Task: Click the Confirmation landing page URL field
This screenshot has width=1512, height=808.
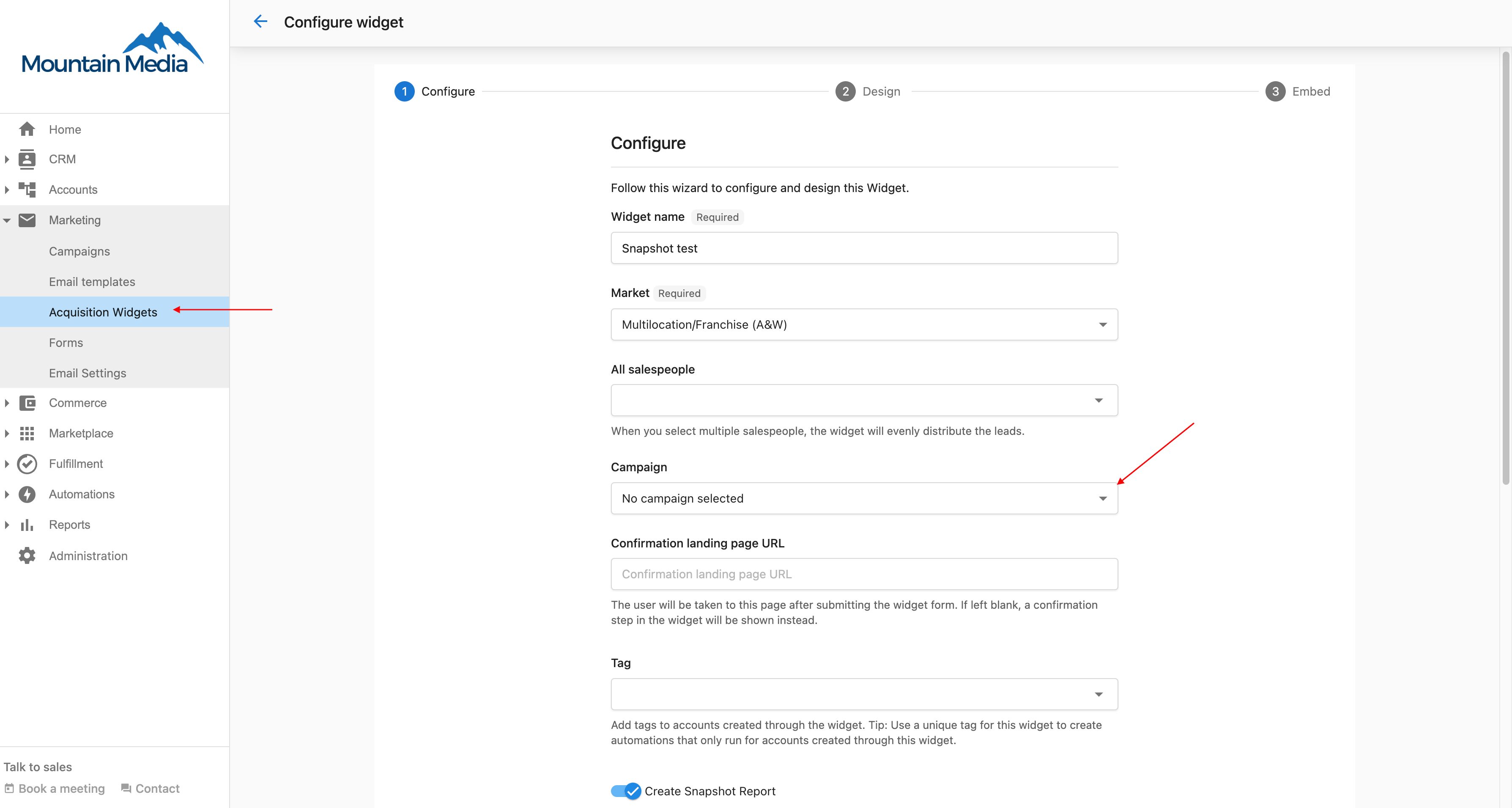Action: tap(864, 574)
